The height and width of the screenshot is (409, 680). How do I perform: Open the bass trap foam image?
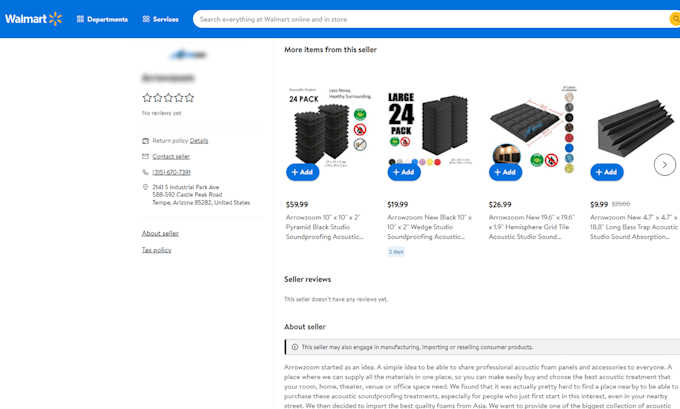click(634, 128)
